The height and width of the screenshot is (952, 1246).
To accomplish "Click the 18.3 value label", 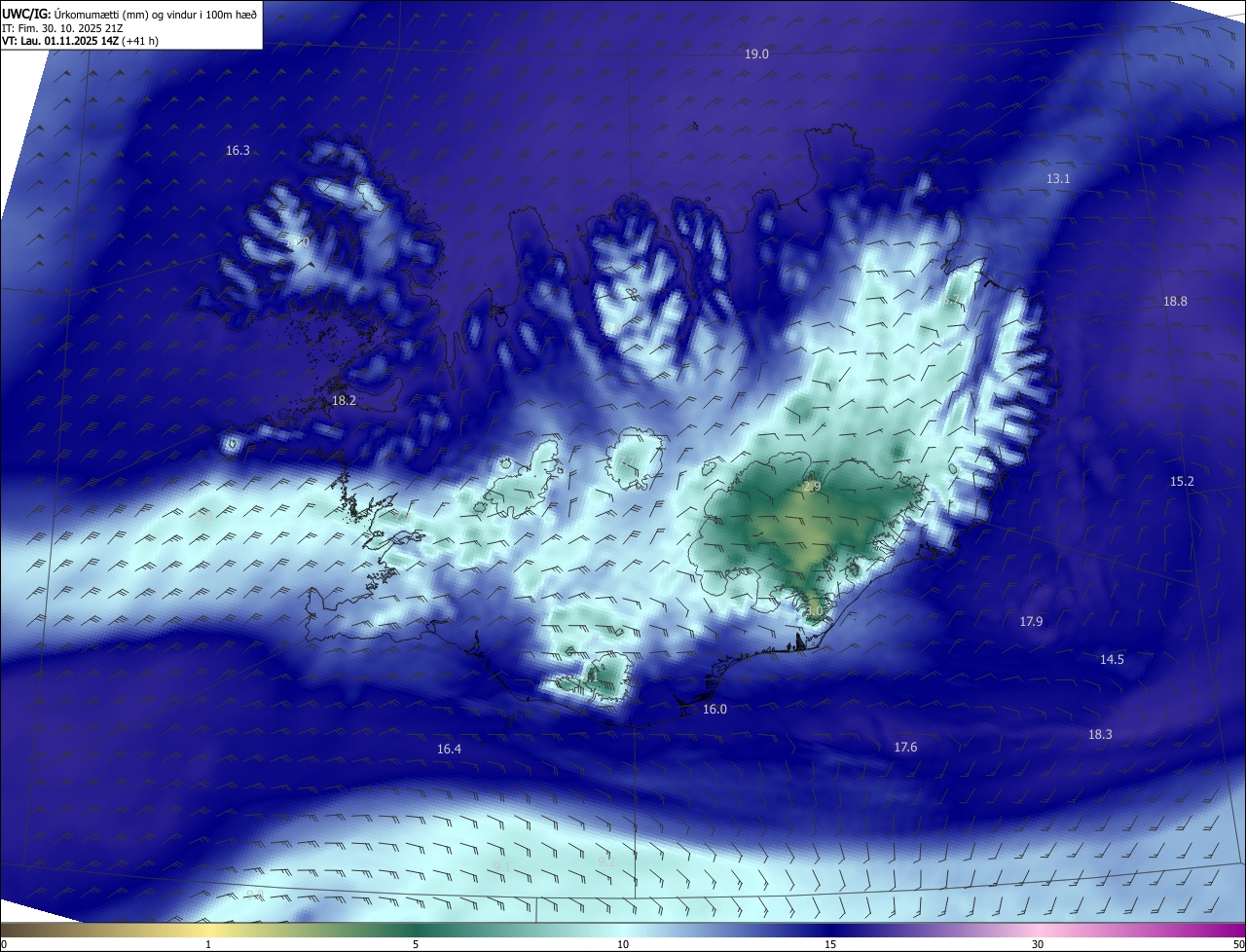I will 1100,735.
